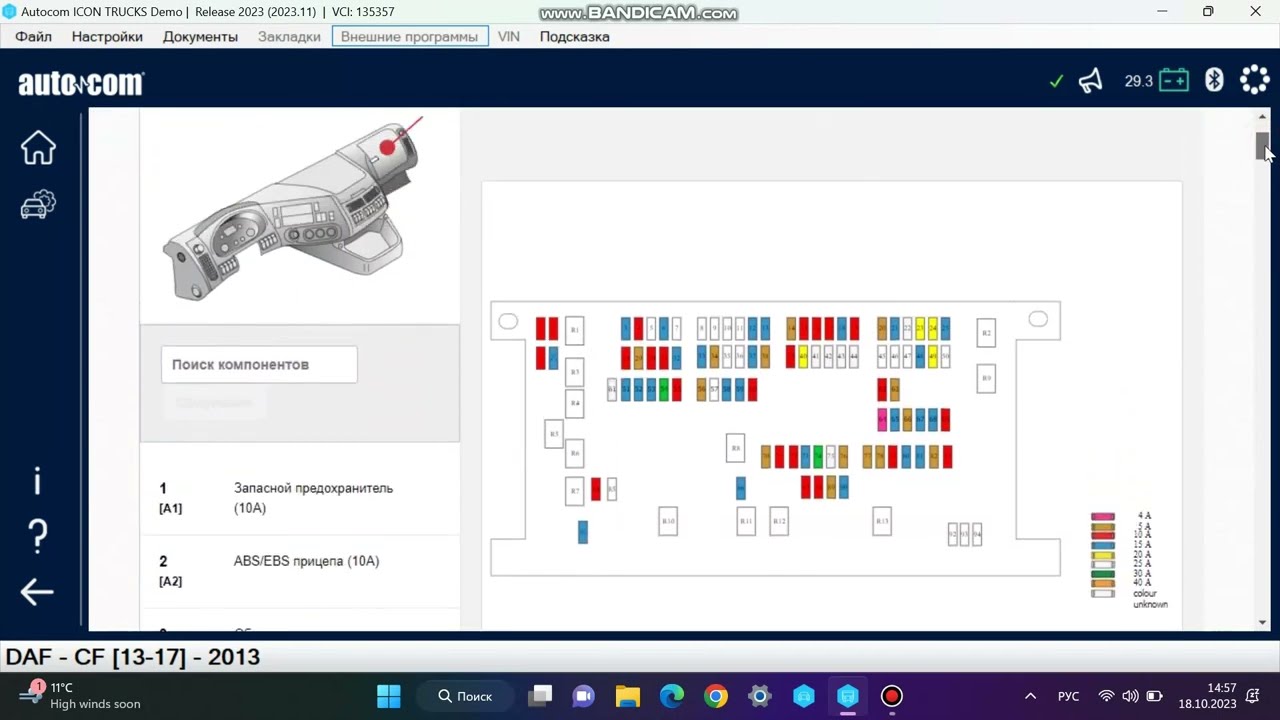Open File Explorer from the taskbar
1280x720 pixels.
click(x=627, y=696)
